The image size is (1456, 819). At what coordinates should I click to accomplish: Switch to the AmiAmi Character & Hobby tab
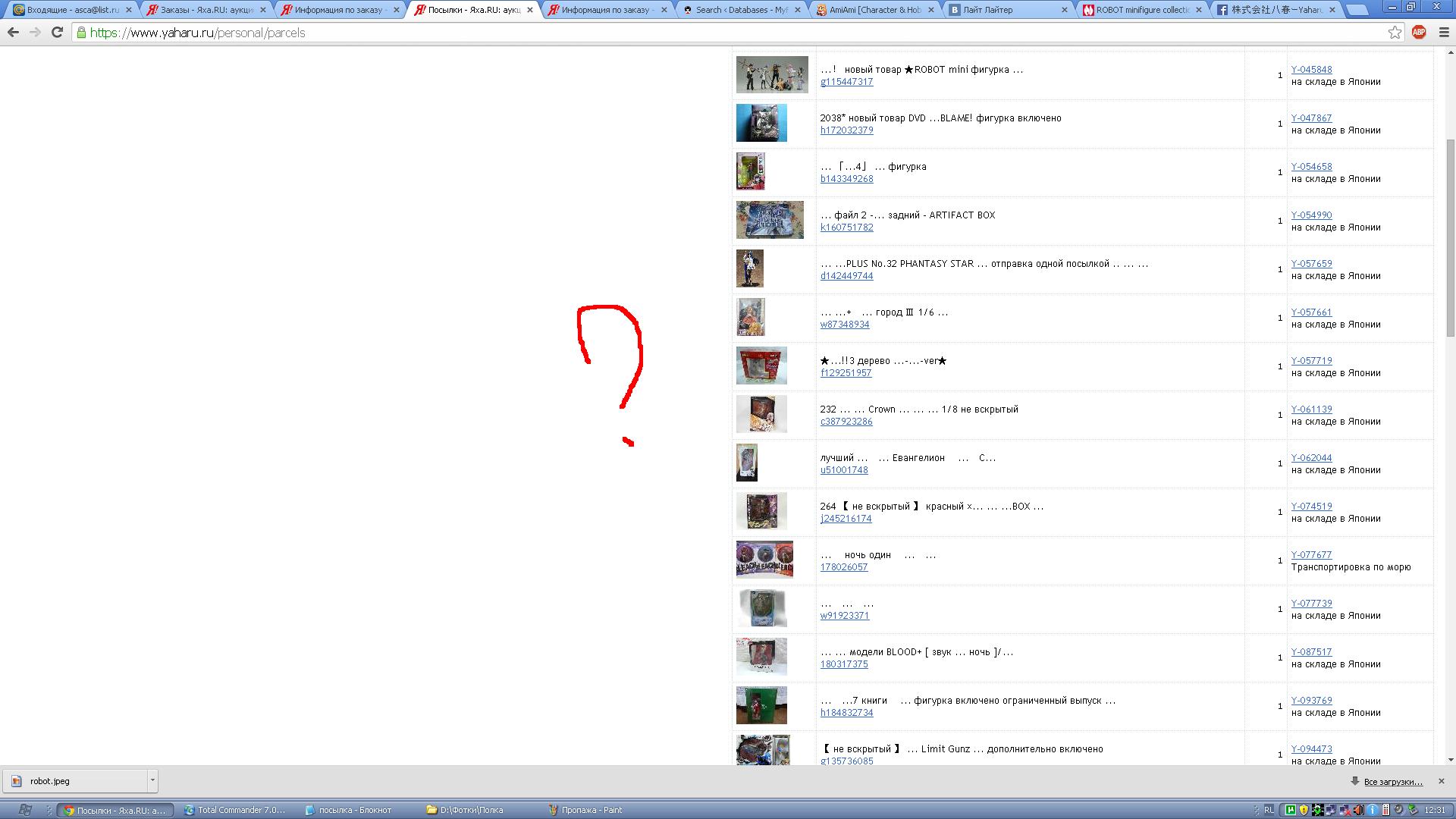(x=874, y=10)
